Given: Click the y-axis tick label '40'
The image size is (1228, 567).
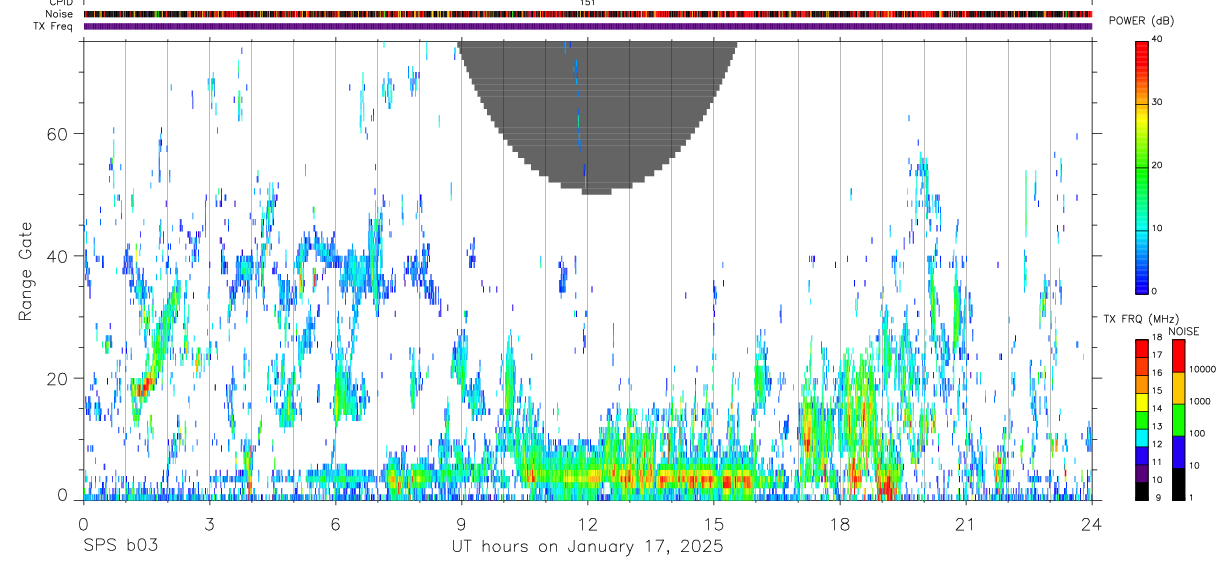Looking at the screenshot, I should tap(56, 256).
